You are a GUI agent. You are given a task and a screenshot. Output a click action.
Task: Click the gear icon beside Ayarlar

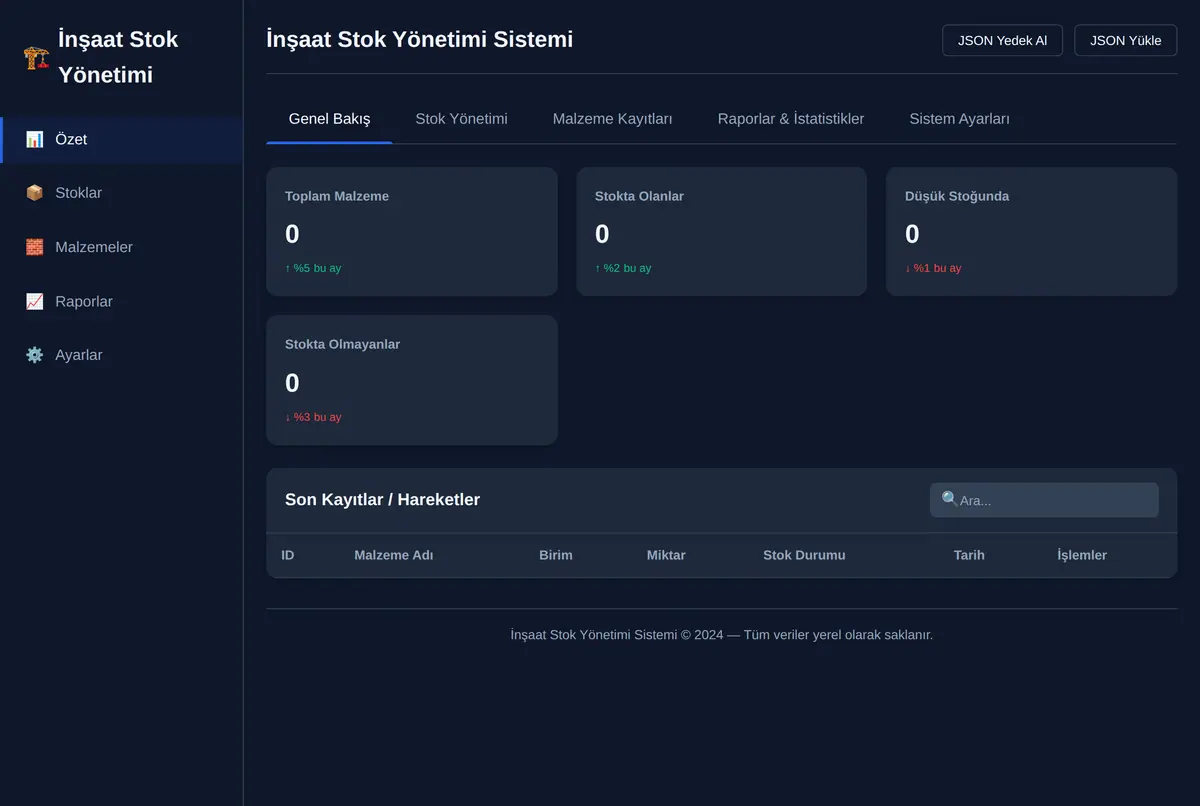pyautogui.click(x=35, y=355)
